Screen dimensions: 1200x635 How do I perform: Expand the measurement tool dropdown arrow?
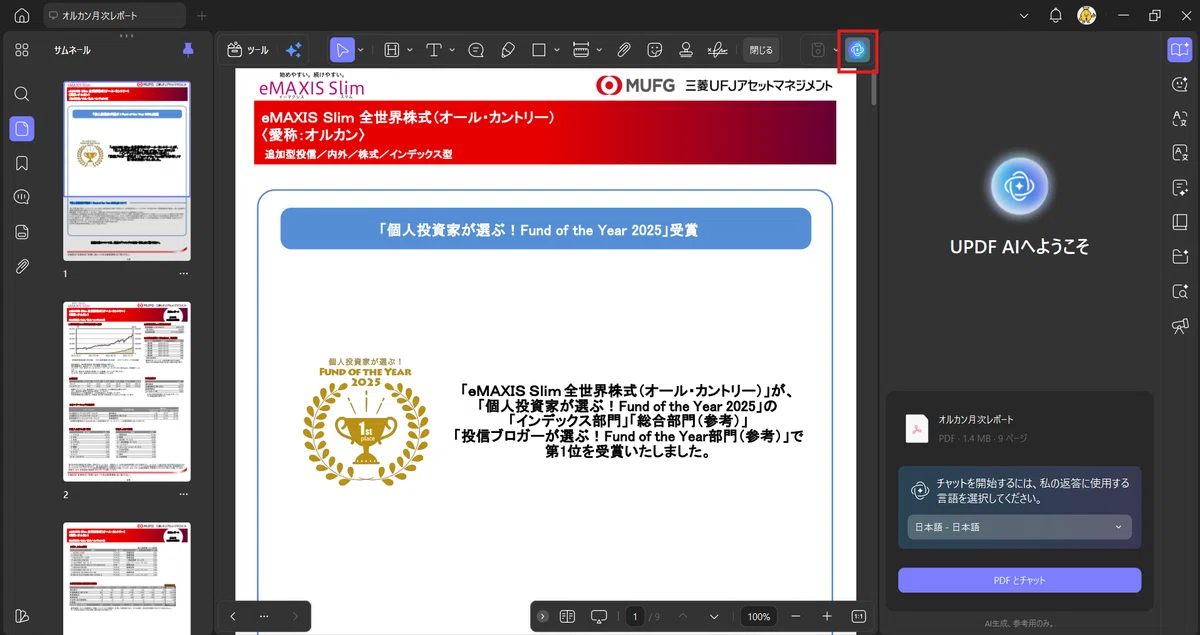point(599,50)
